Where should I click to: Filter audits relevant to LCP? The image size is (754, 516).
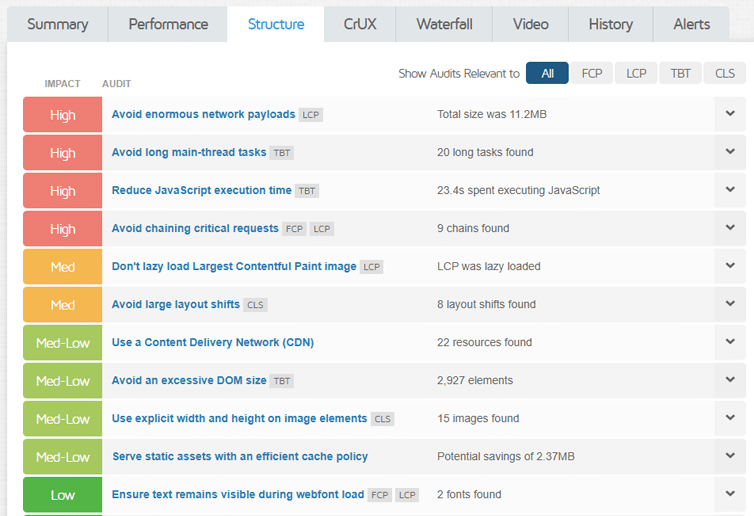[x=636, y=73]
